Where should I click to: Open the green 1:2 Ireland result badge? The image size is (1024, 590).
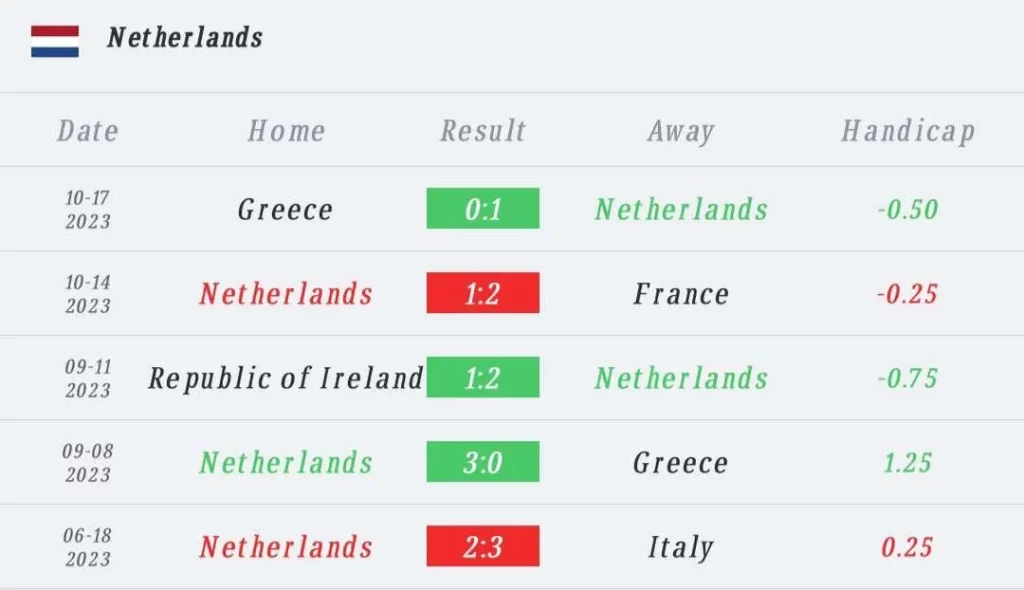pyautogui.click(x=483, y=377)
